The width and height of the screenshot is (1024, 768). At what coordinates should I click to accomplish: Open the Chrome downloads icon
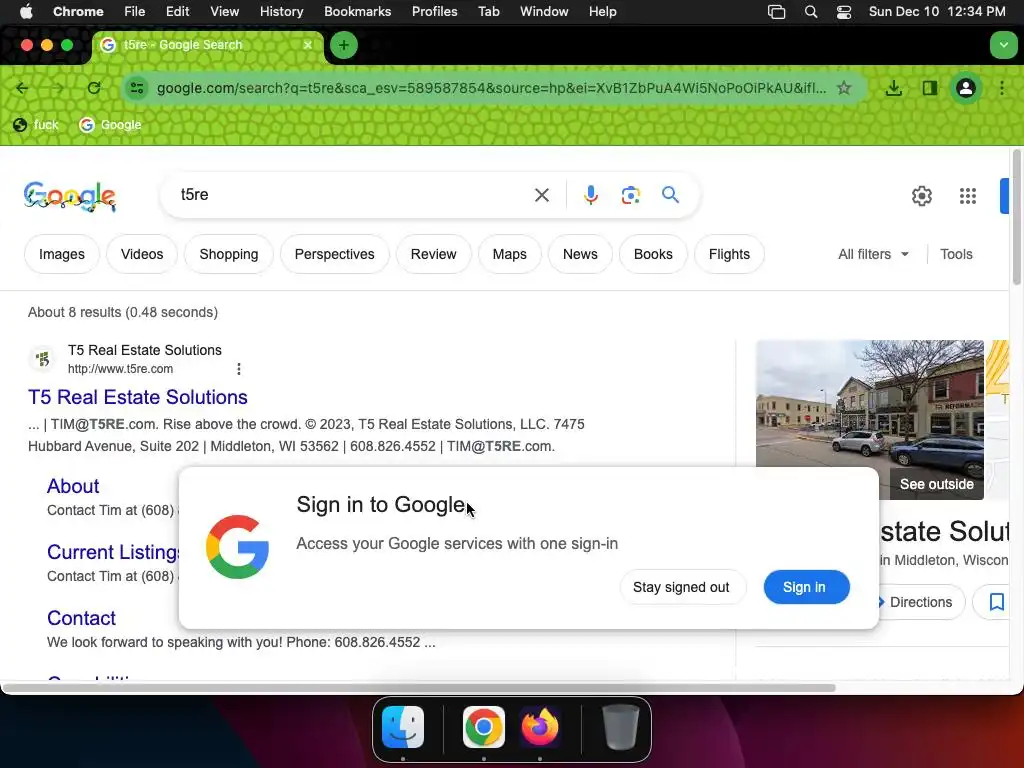893,88
